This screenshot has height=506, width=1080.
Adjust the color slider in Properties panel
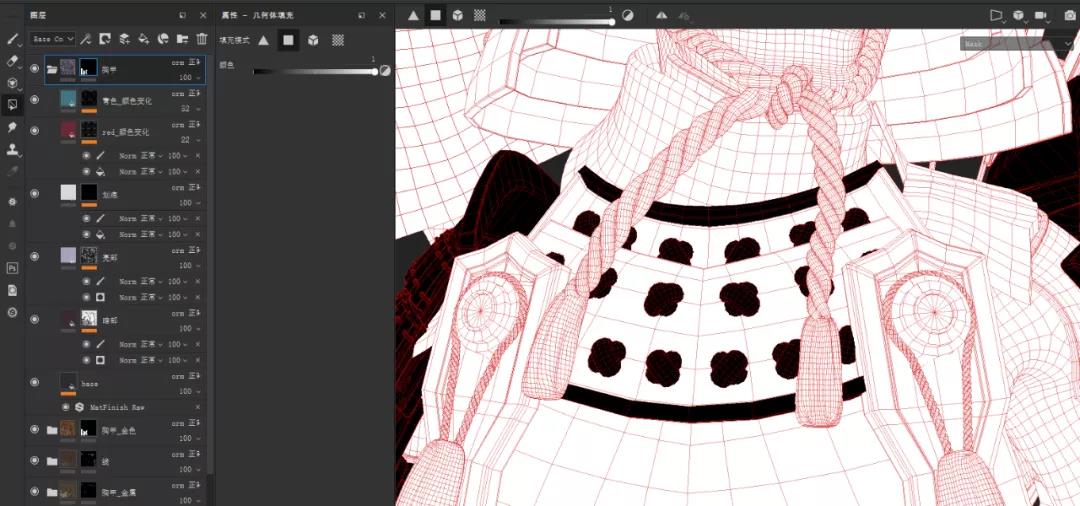314,71
